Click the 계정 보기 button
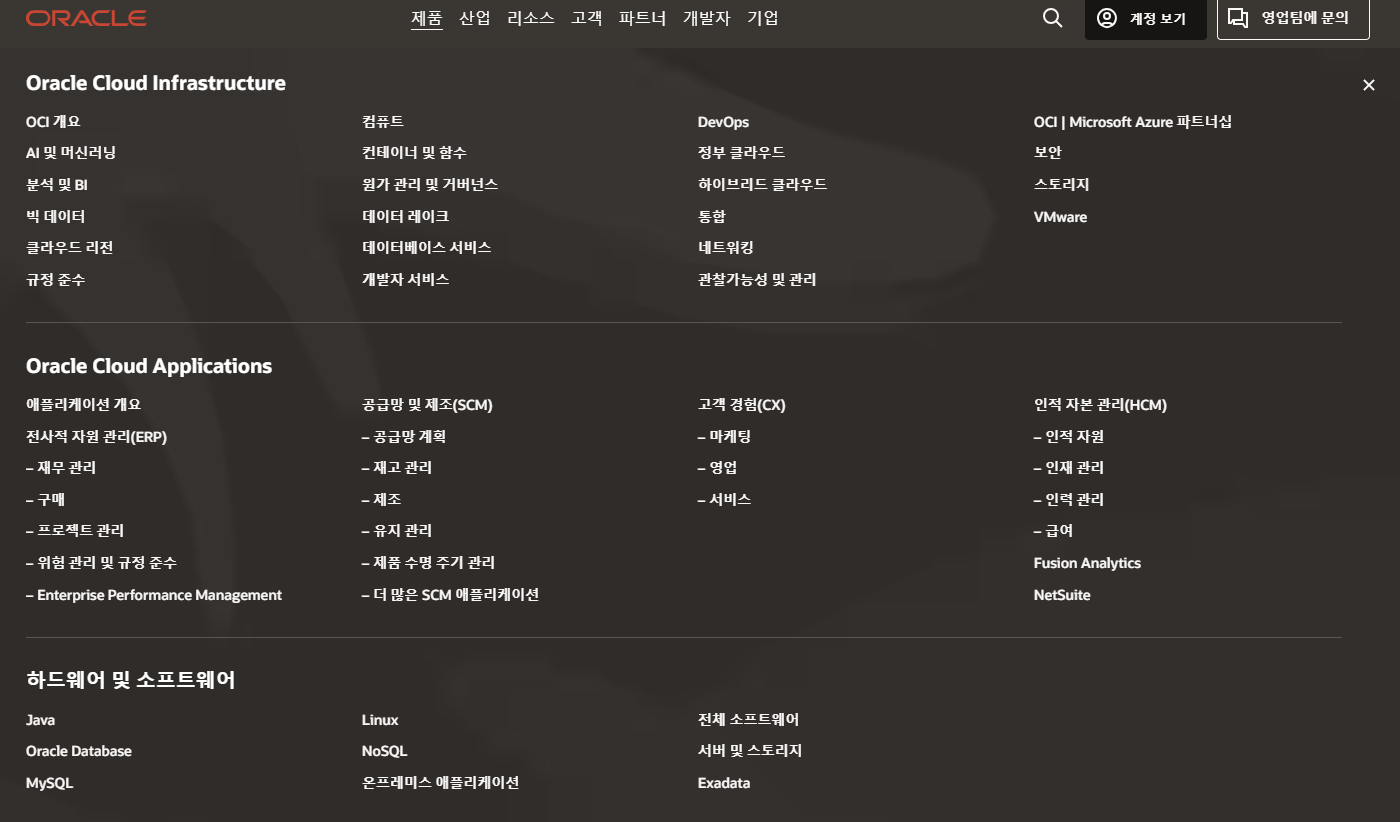Viewport: 1400px width, 822px height. click(x=1146, y=18)
